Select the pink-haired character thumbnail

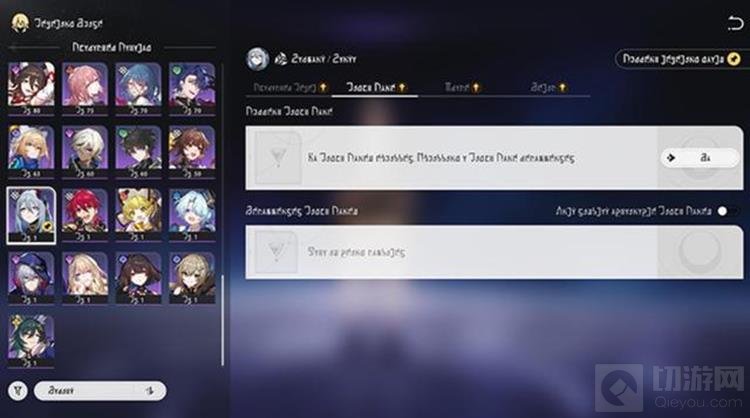pos(85,89)
